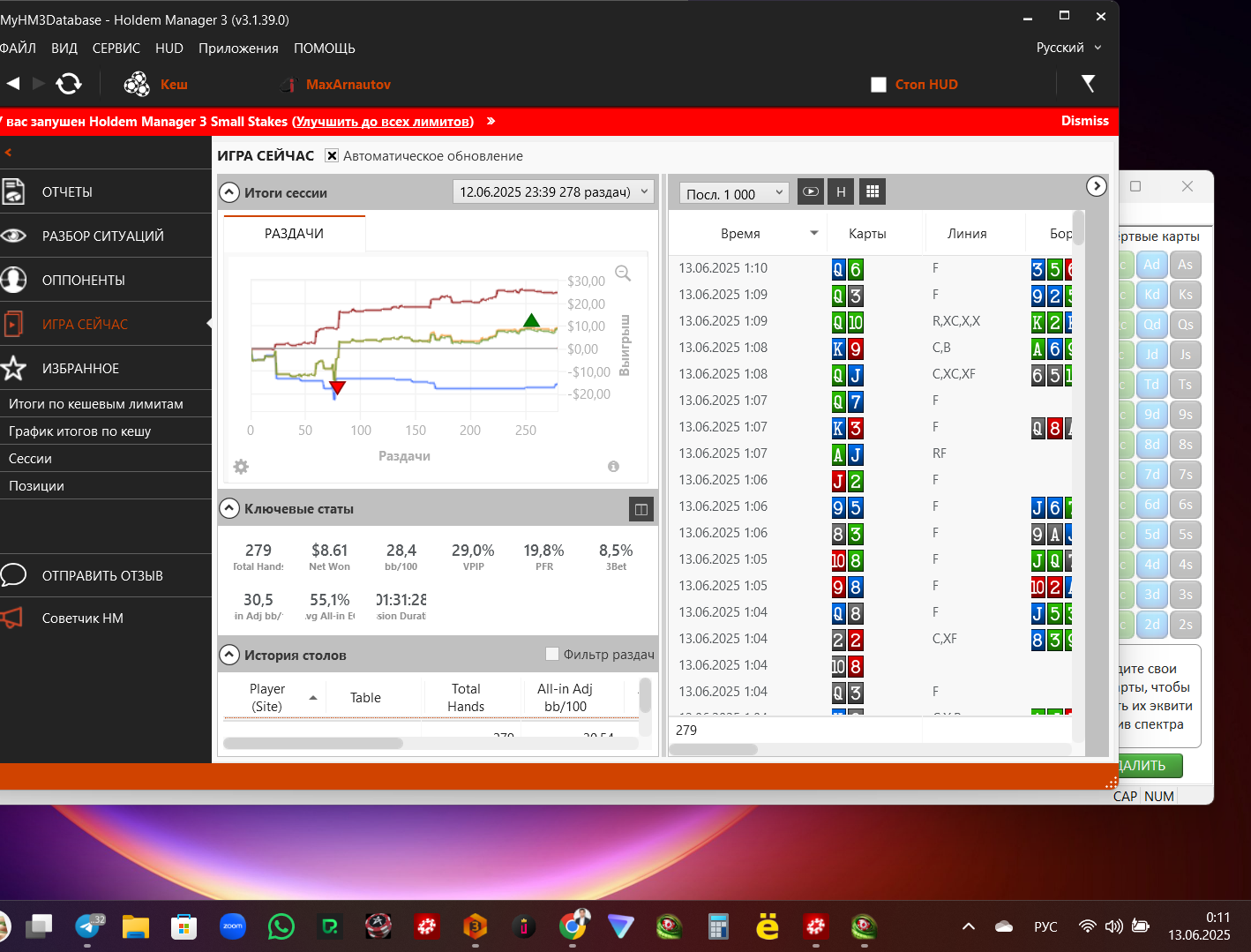Image resolution: width=1251 pixels, height=952 pixels.
Task: Open the filter funnel icon
Action: [1088, 84]
